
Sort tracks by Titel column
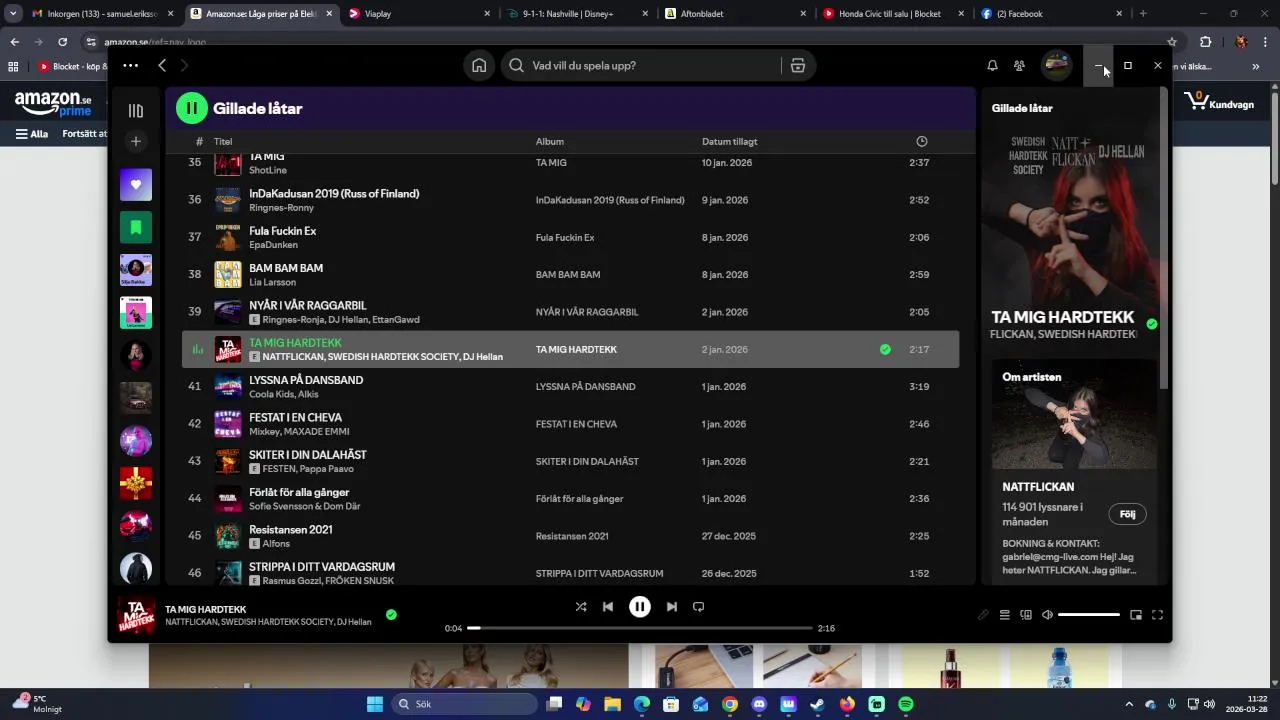coord(223,142)
